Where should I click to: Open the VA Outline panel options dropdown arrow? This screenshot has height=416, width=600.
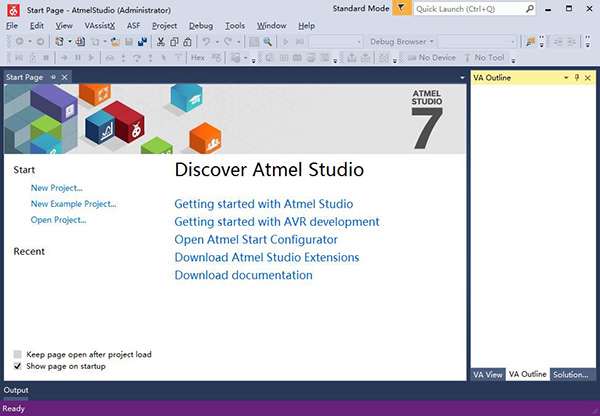tap(565, 77)
